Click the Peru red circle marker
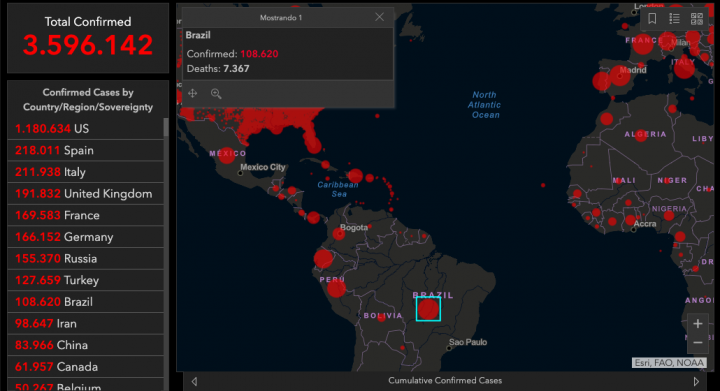720x391 pixels. (336, 288)
